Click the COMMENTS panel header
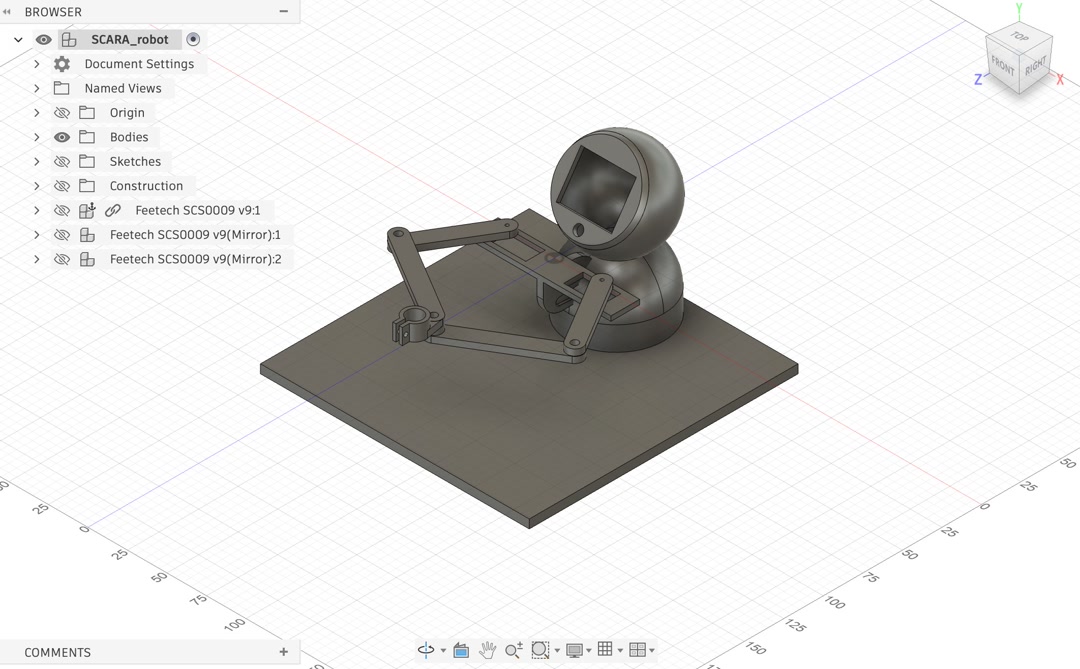This screenshot has height=669, width=1080. 57,652
